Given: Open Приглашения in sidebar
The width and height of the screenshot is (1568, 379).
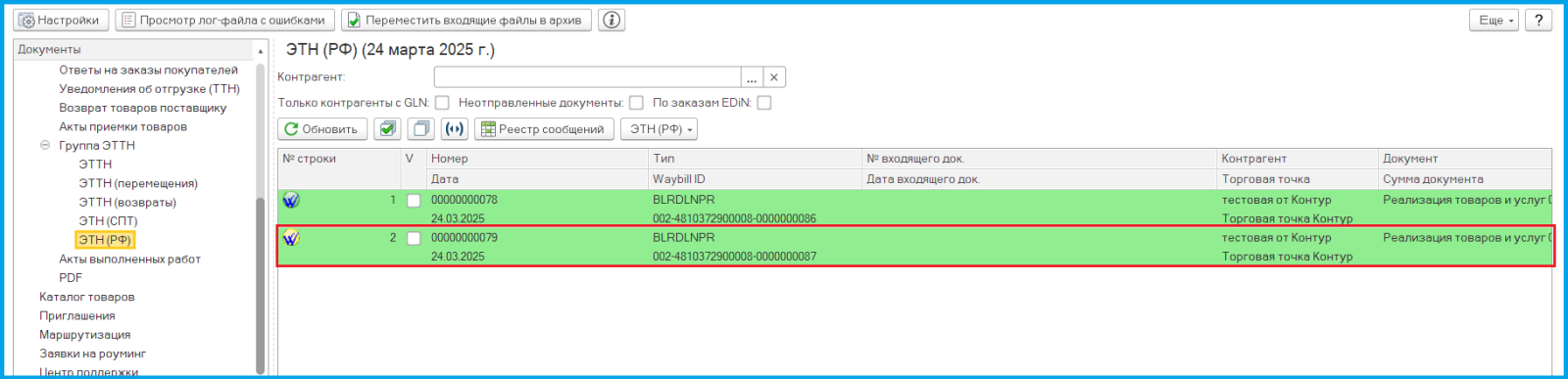Looking at the screenshot, I should [x=77, y=315].
